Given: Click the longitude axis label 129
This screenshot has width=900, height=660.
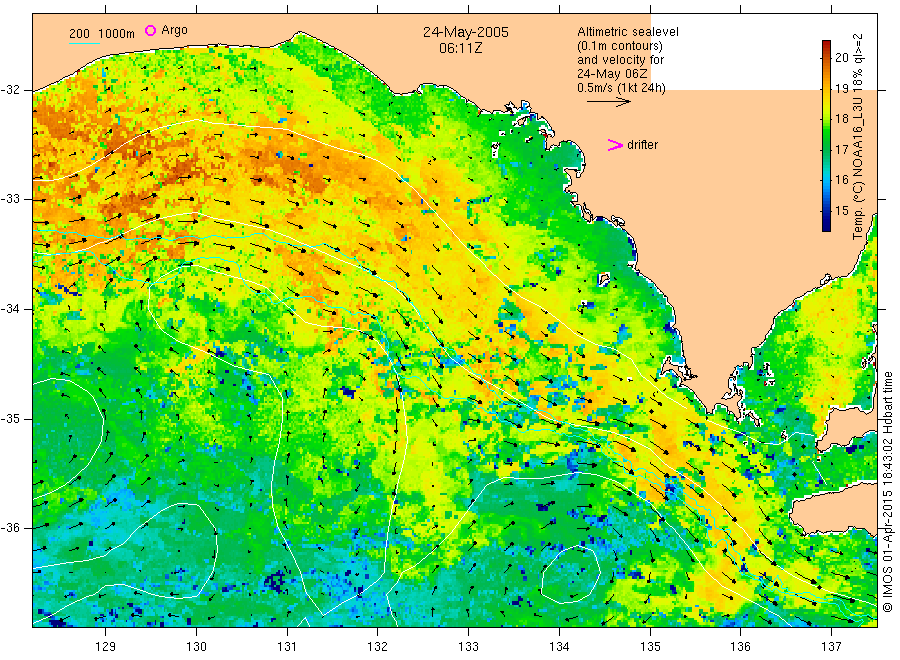Looking at the screenshot, I should [x=106, y=647].
